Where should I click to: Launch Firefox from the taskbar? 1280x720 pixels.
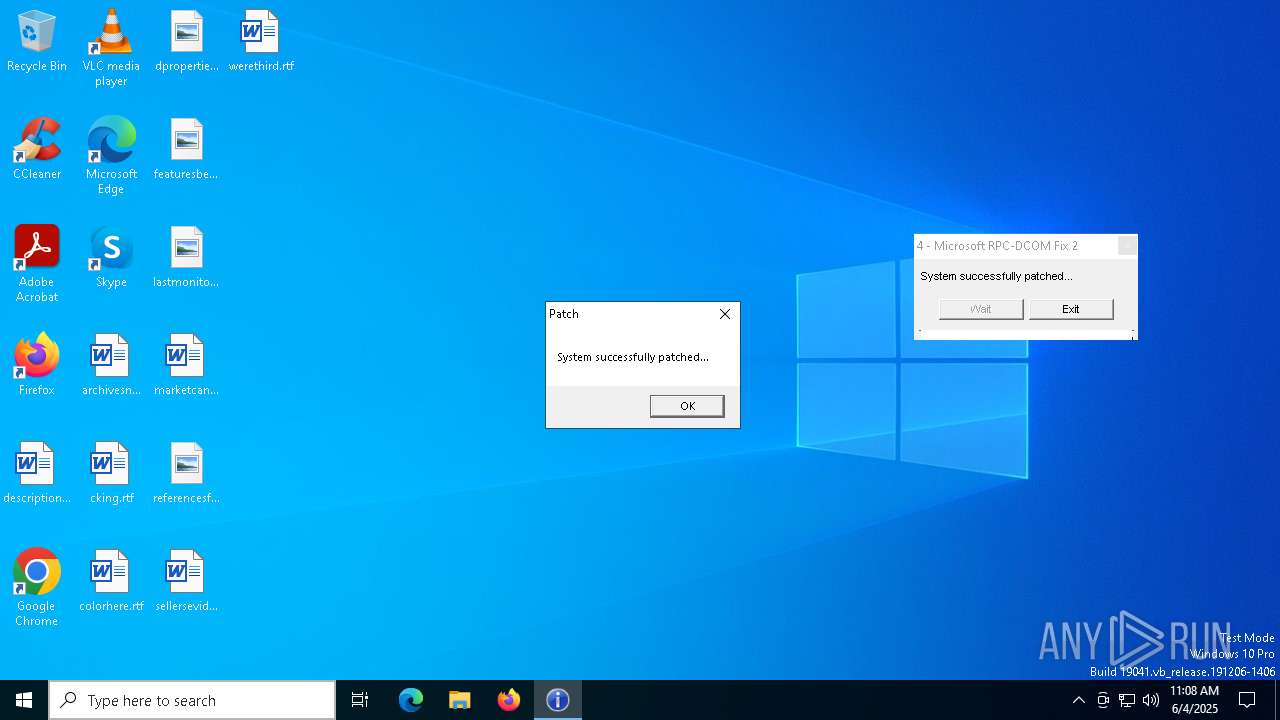(x=509, y=700)
